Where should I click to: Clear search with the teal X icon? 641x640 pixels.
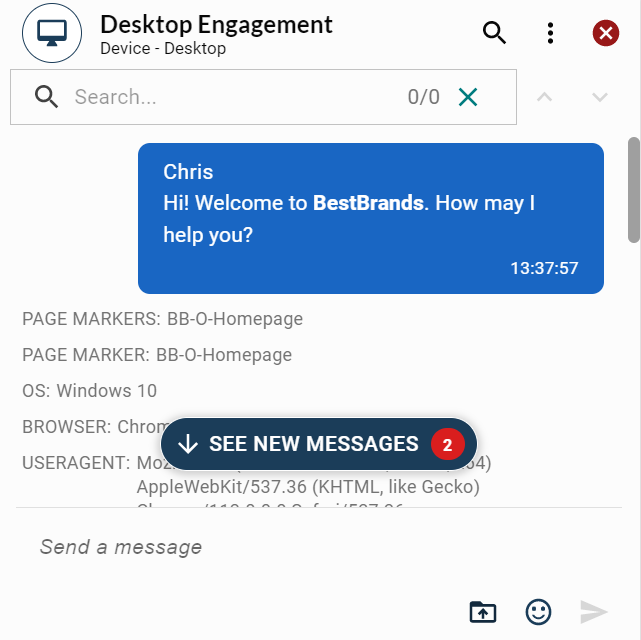[x=468, y=97]
